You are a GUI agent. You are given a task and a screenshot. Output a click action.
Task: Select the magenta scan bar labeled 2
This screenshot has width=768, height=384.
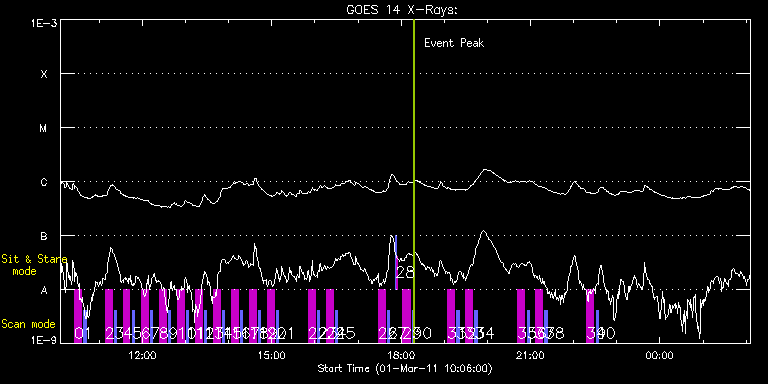(109, 316)
